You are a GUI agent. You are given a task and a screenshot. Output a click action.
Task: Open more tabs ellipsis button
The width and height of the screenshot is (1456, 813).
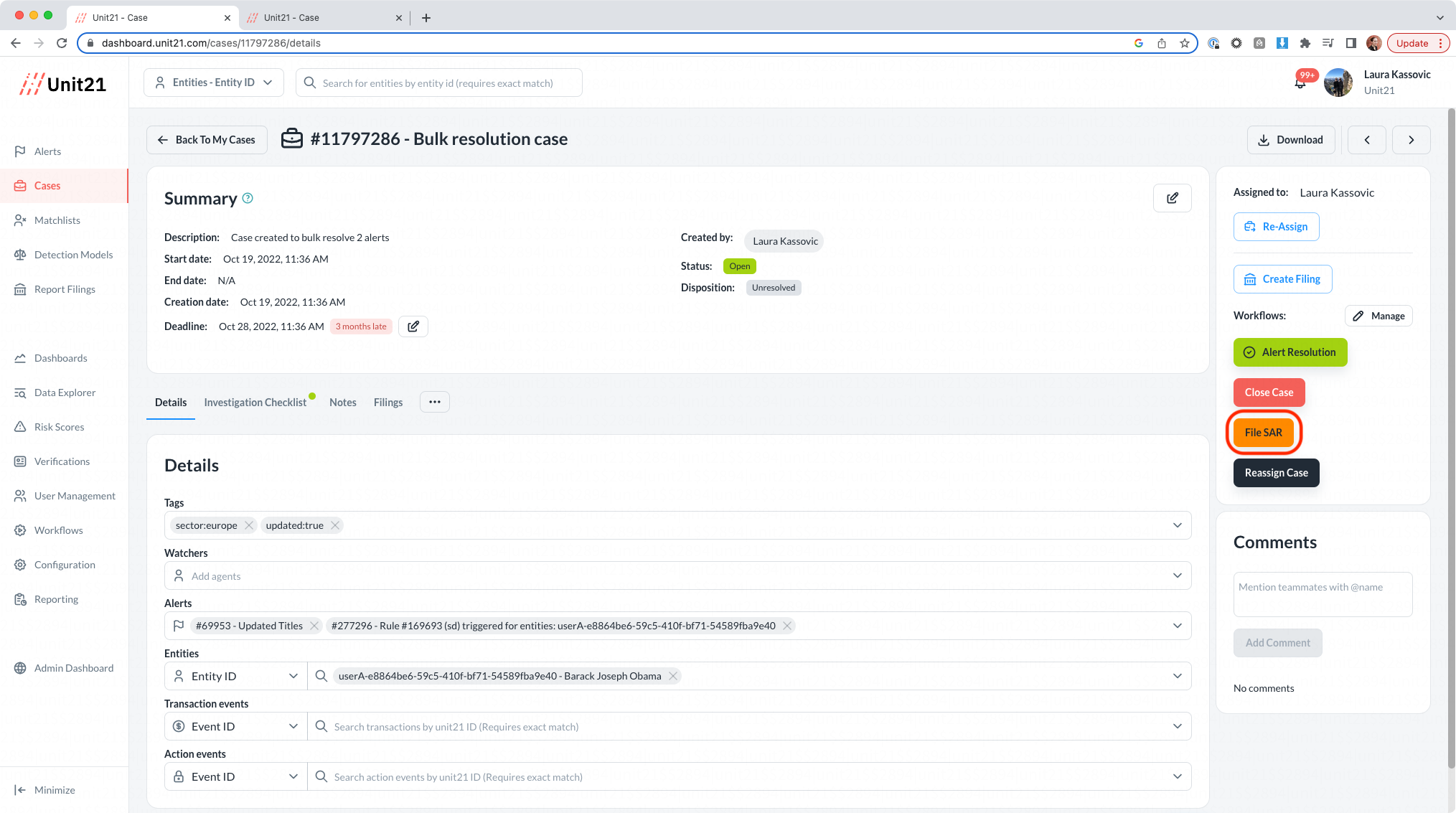(x=435, y=402)
